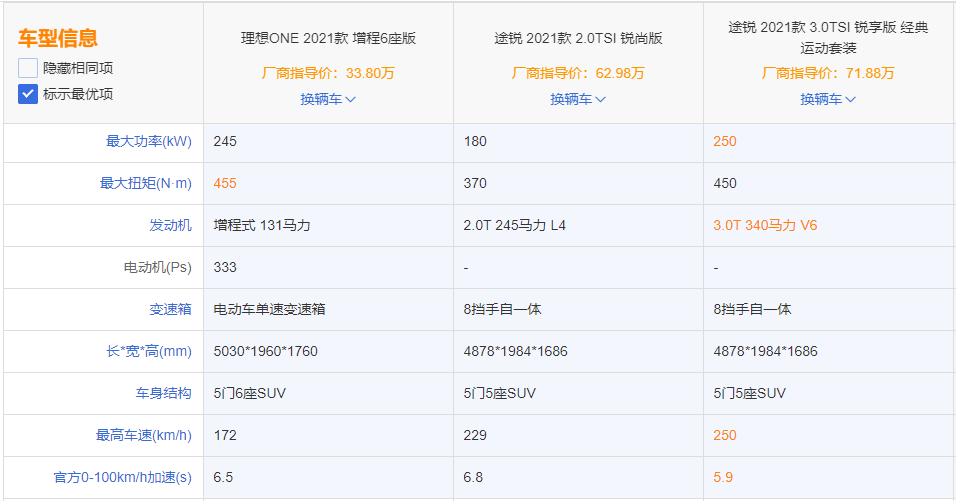
Task: Select the highlighted 250 max power value
Action: click(725, 141)
